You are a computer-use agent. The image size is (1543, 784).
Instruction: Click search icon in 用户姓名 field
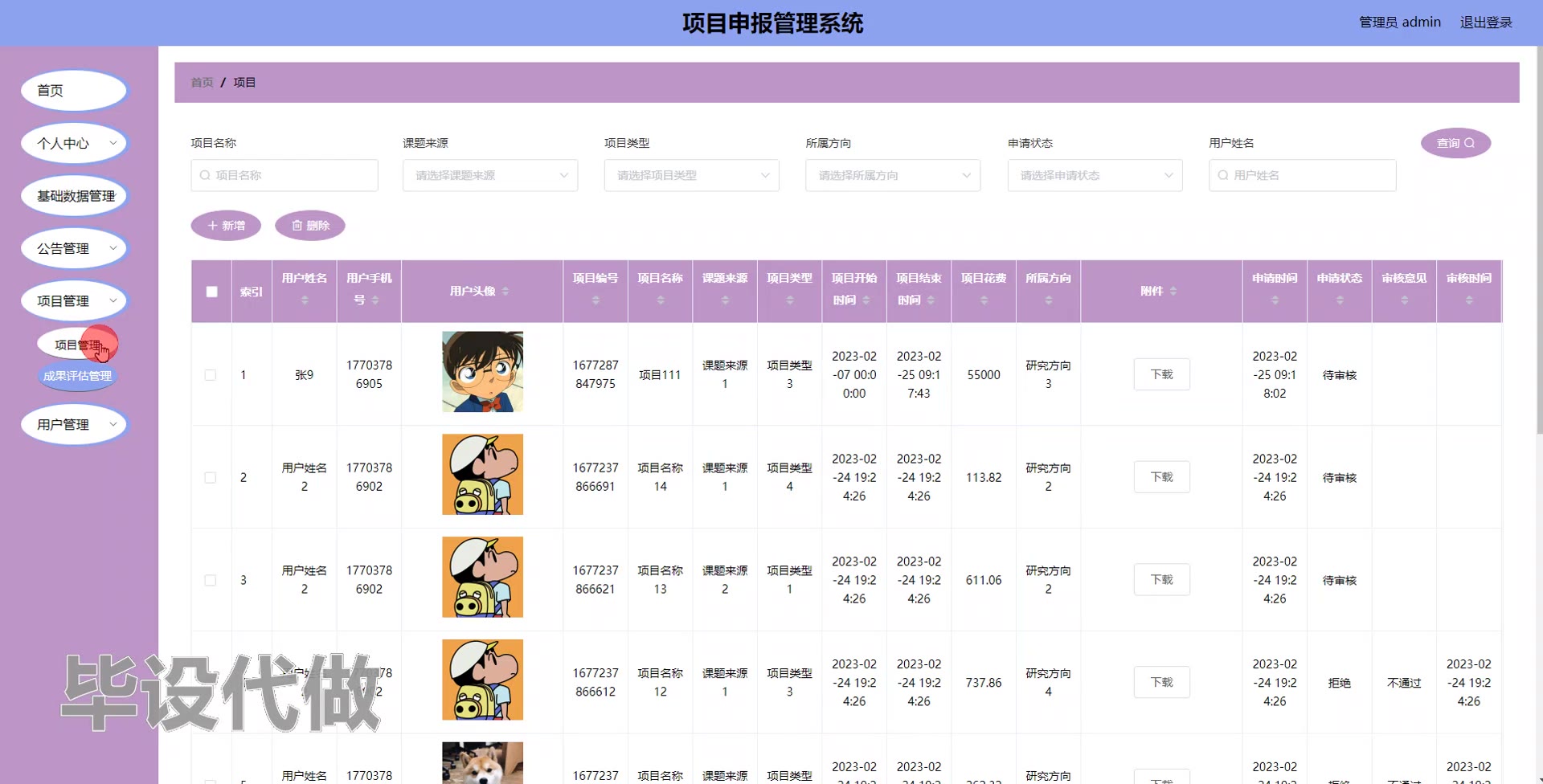pos(1223,175)
